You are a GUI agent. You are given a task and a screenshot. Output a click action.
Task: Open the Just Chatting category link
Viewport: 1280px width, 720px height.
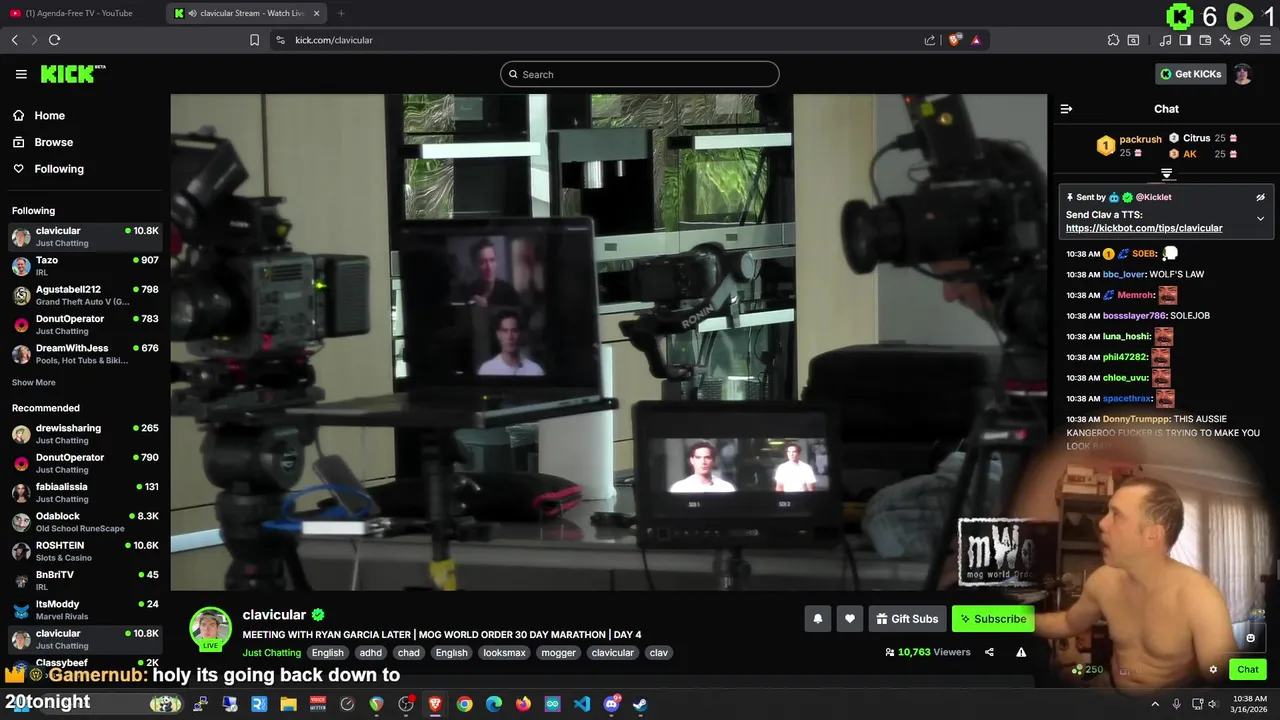(x=271, y=653)
